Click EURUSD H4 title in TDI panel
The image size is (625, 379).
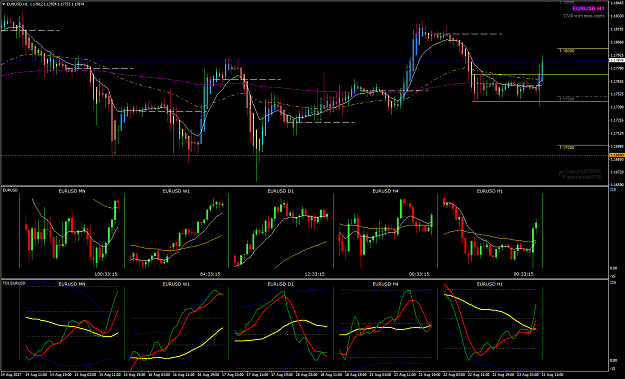385,284
